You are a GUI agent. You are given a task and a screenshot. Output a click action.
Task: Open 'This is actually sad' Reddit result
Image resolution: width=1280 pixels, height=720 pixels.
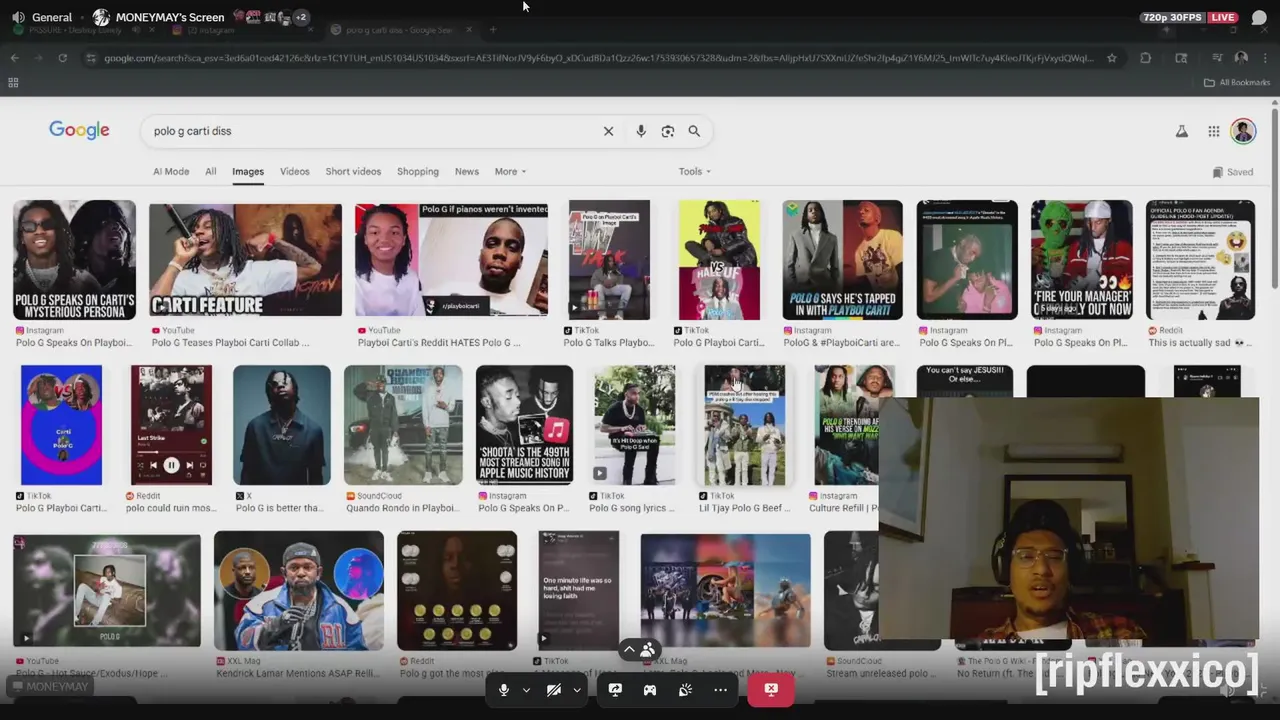pos(1197,343)
